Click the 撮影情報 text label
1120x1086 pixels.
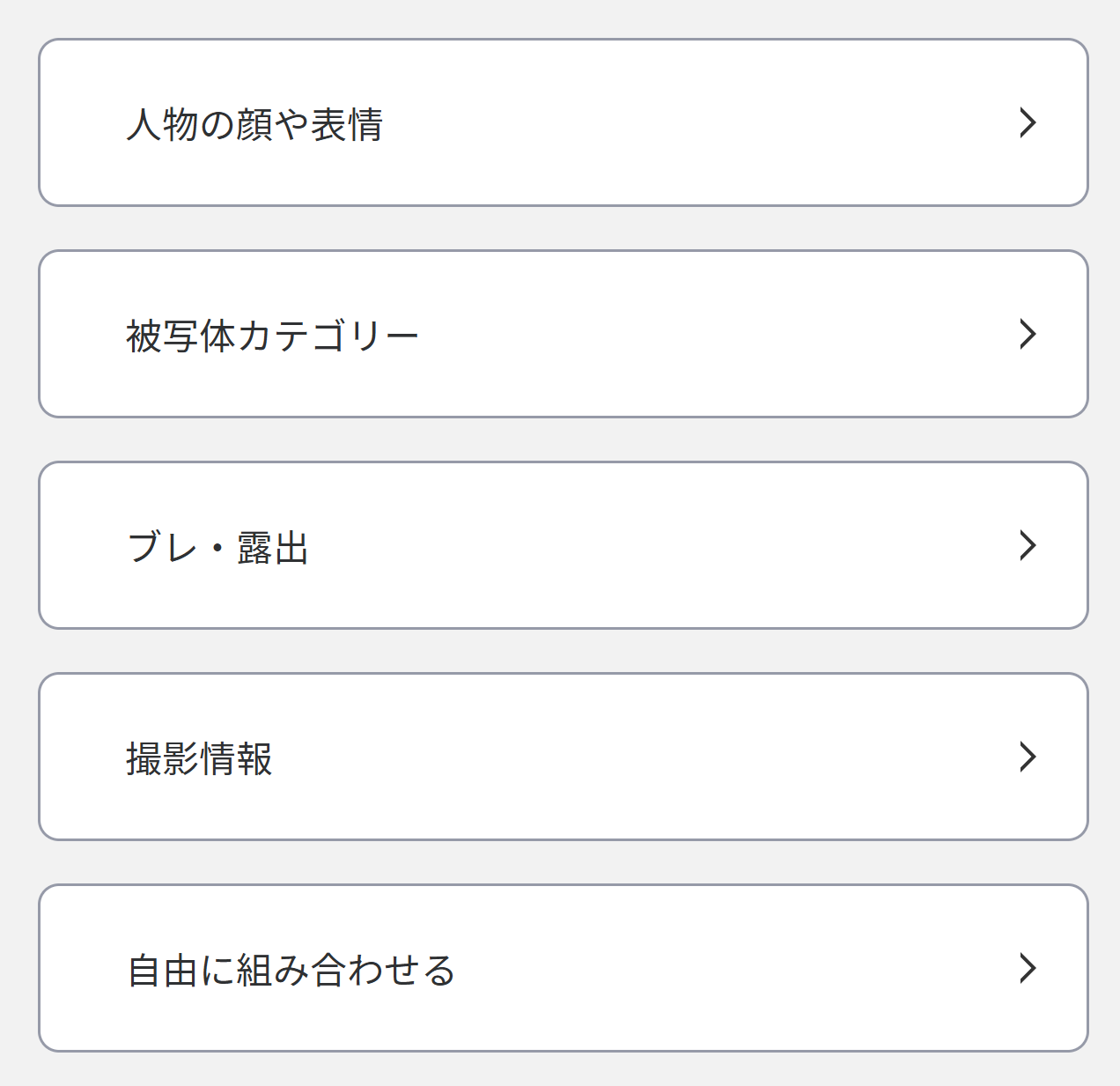pos(200,758)
